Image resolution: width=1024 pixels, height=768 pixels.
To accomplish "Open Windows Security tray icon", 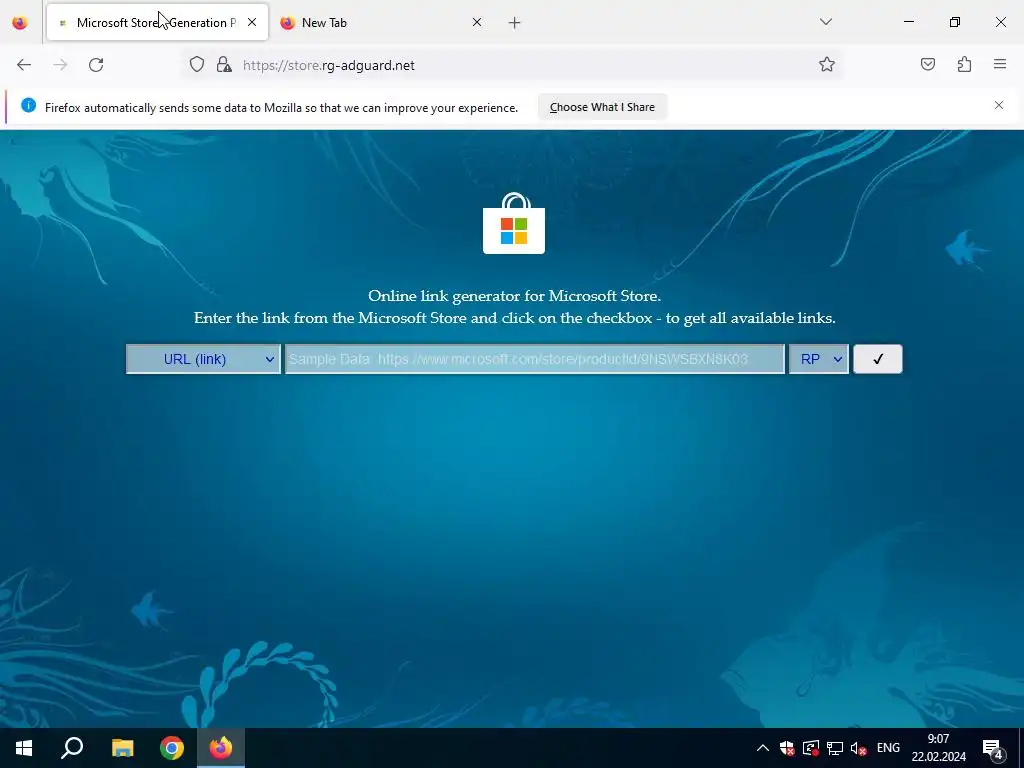I will [x=787, y=748].
